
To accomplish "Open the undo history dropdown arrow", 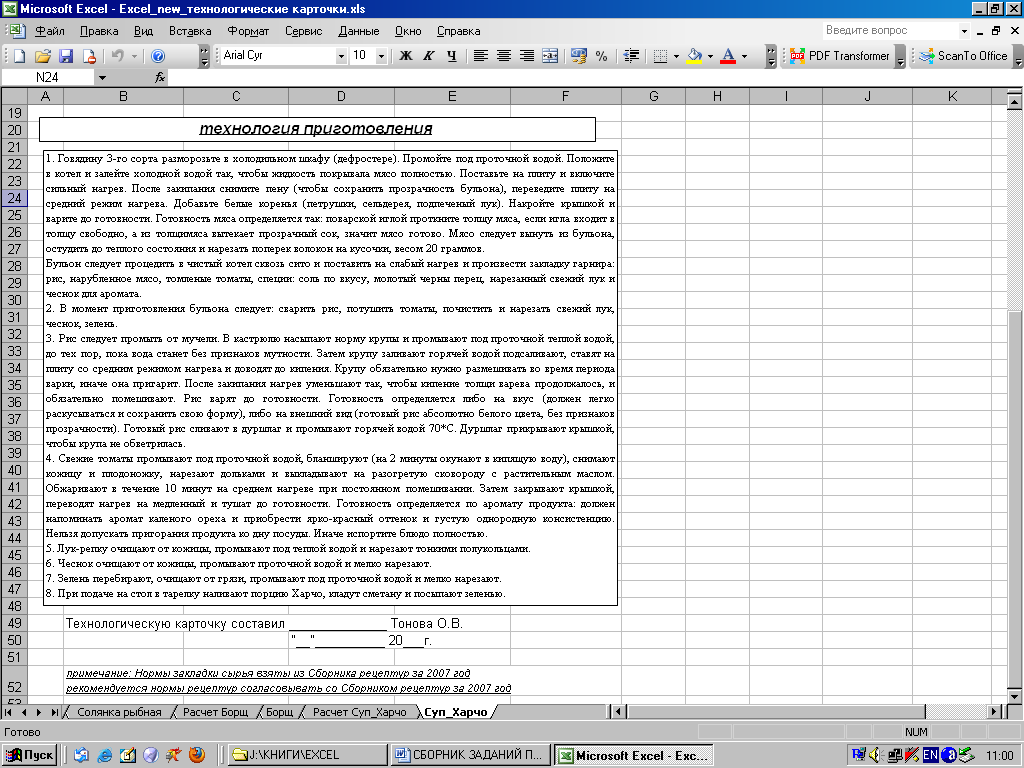I will [x=135, y=56].
